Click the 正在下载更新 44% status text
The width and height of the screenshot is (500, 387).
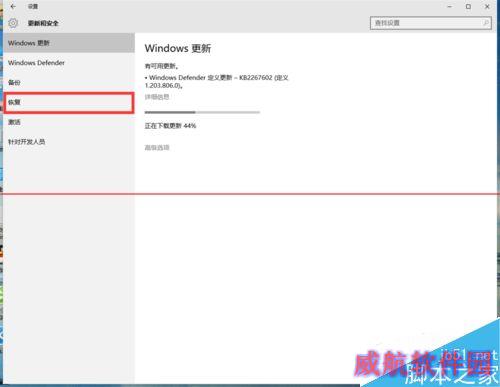click(170, 126)
